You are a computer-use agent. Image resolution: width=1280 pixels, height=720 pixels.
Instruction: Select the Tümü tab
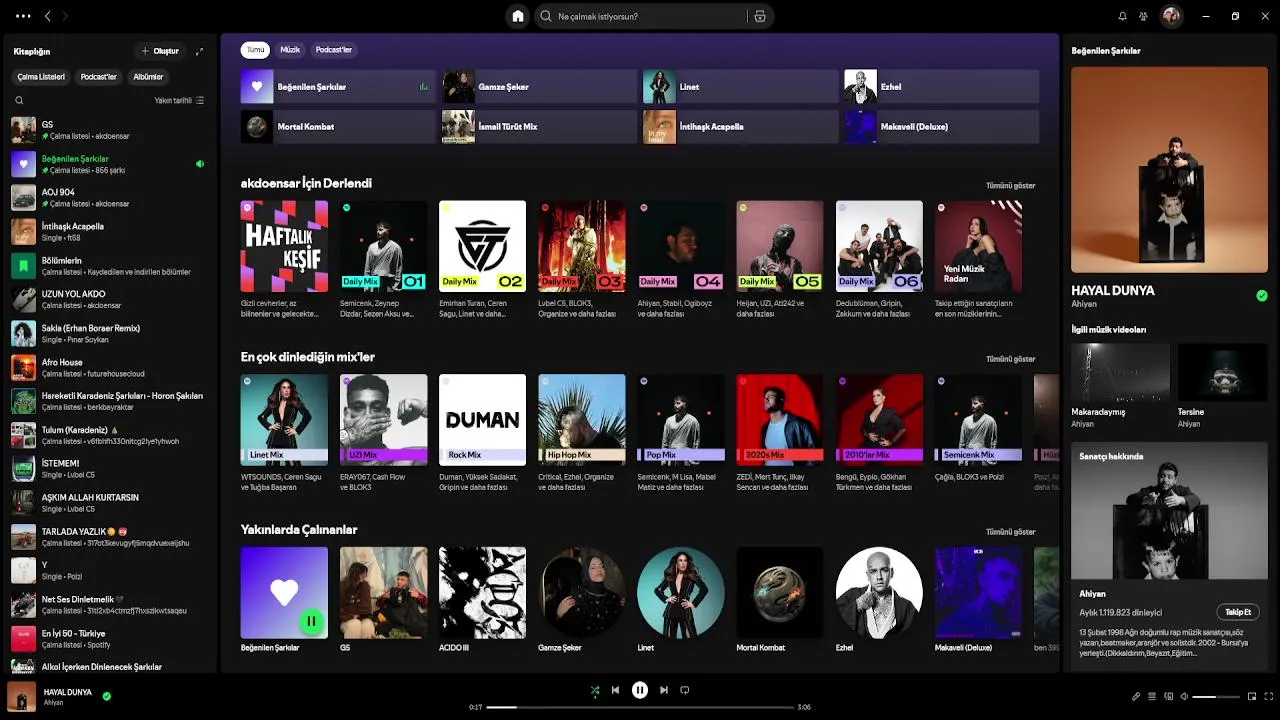pyautogui.click(x=256, y=49)
